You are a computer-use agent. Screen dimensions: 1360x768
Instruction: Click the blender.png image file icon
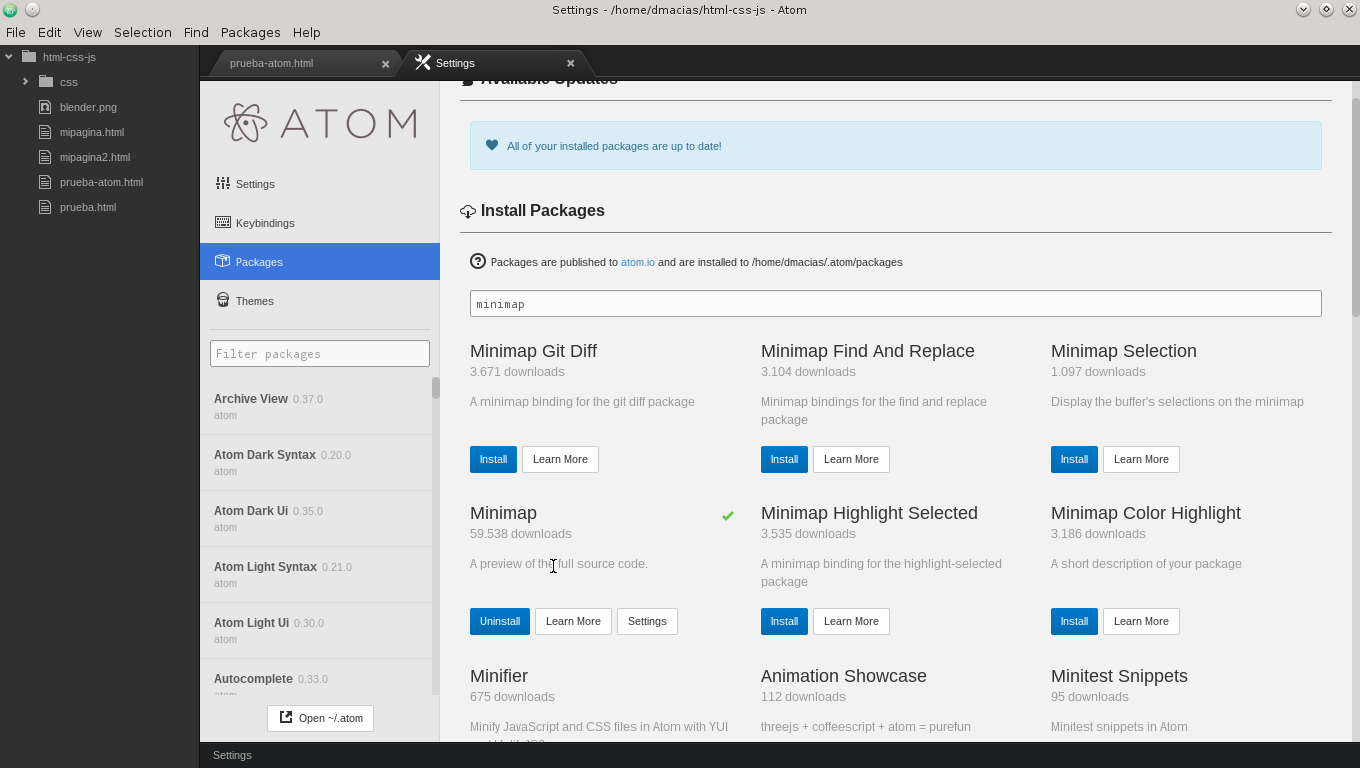point(44,107)
